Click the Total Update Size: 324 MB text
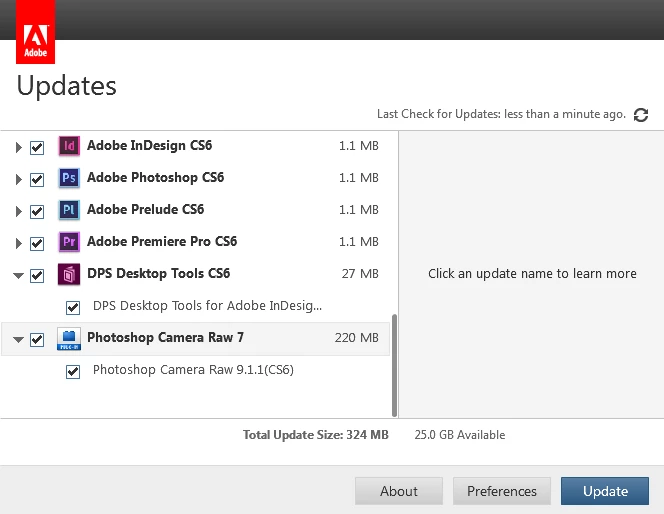This screenshot has height=514, width=664. 315,435
